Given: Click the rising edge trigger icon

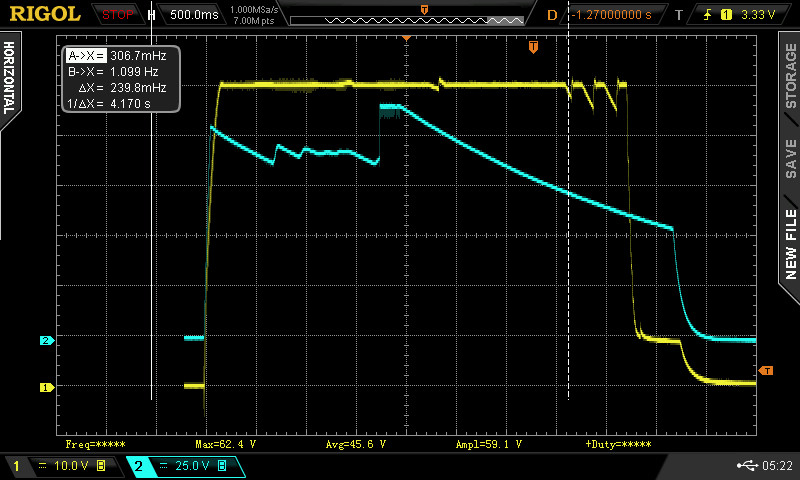Looking at the screenshot, I should [x=708, y=15].
